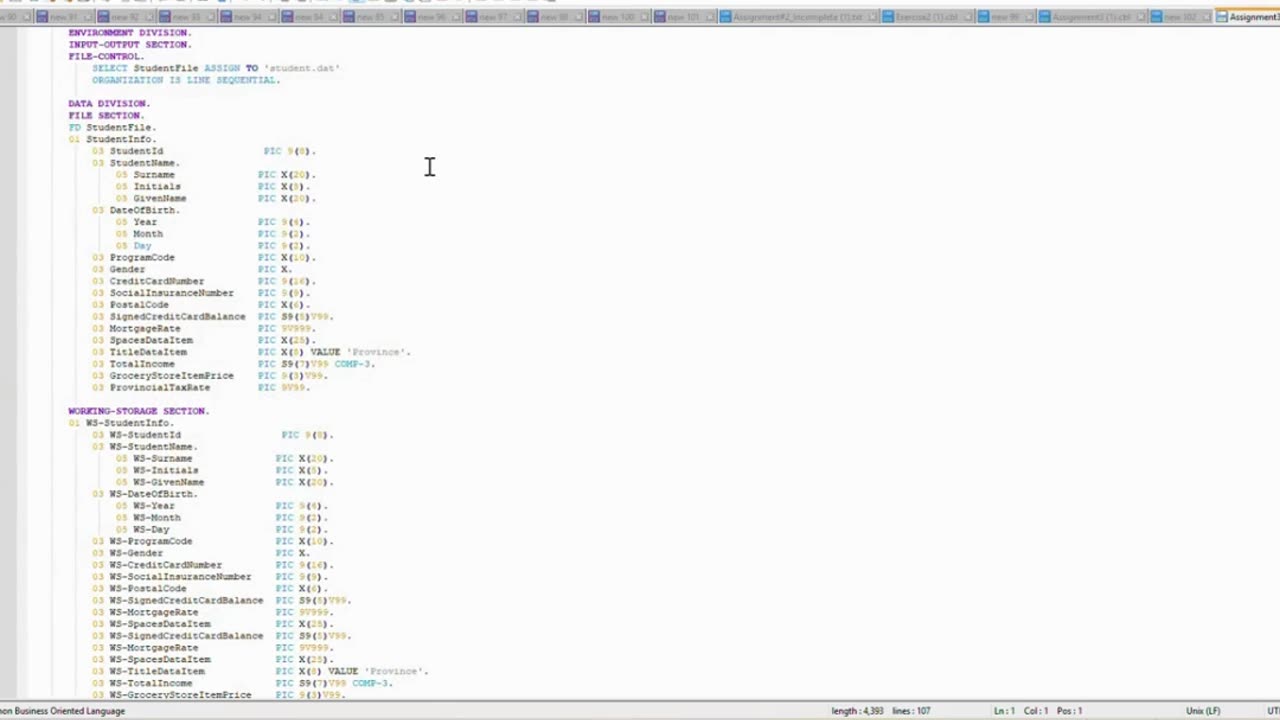The width and height of the screenshot is (1280, 720).
Task: Select the new 99 tab
Action: point(1005,17)
